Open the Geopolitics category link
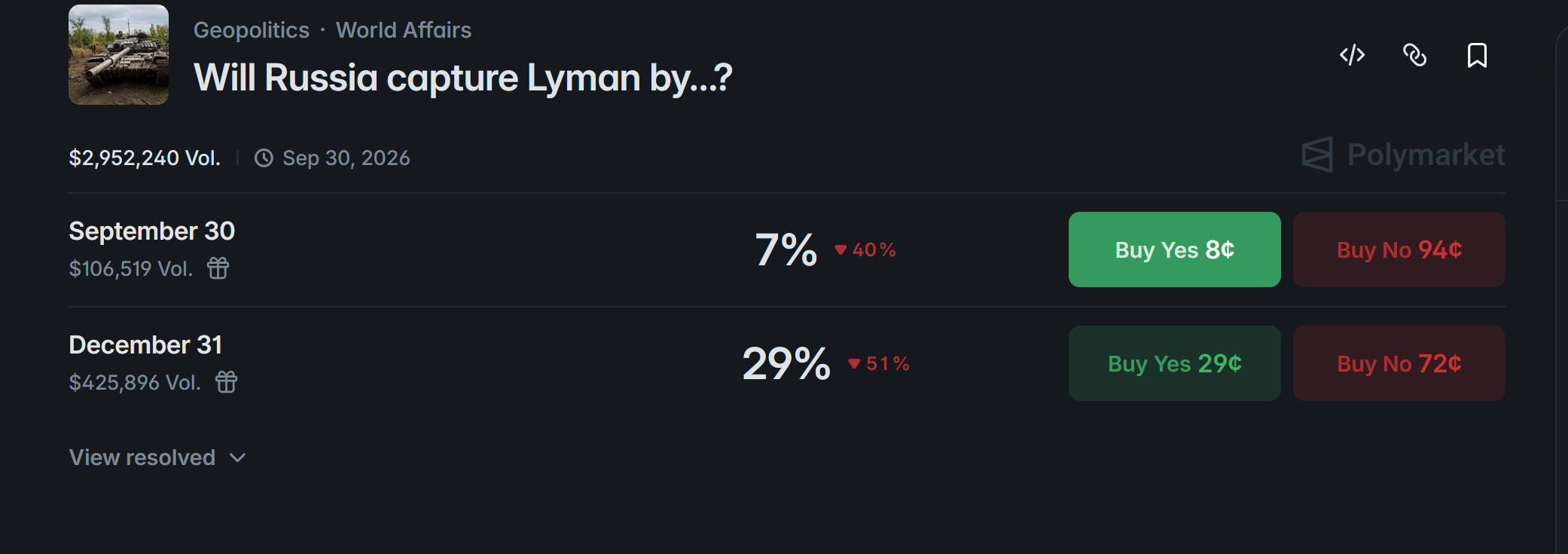 [252, 30]
